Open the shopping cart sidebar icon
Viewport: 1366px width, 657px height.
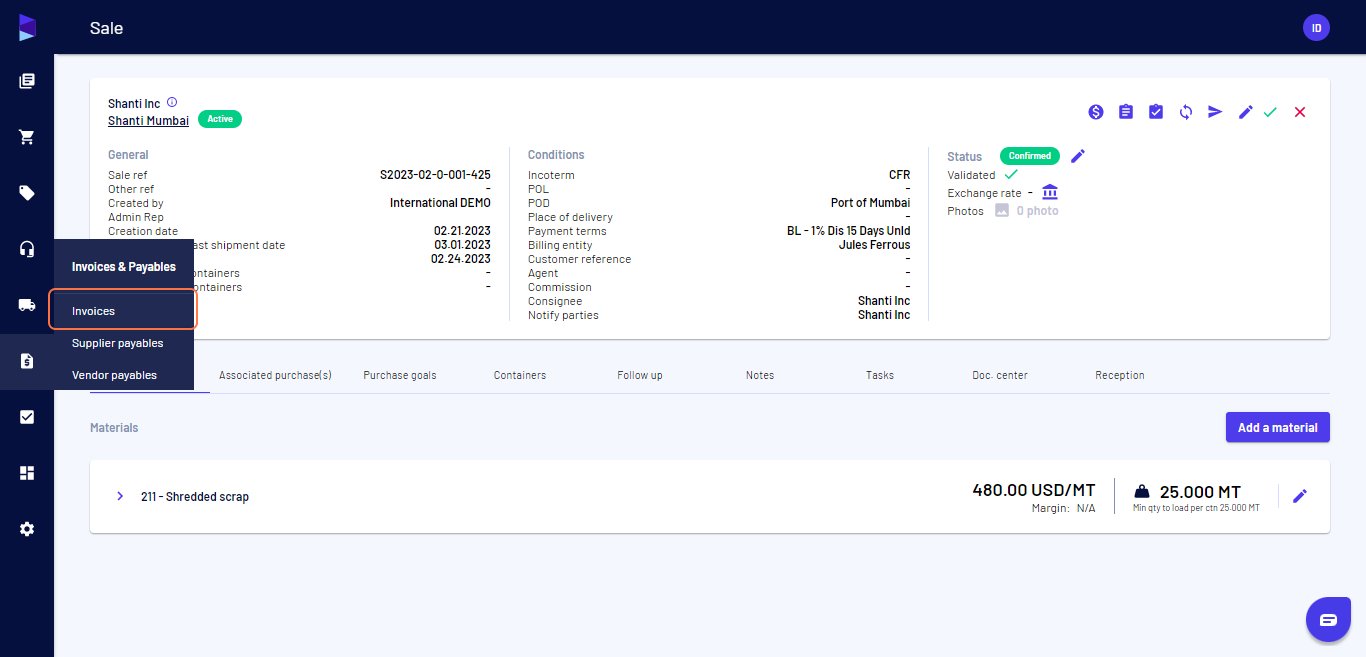pyautogui.click(x=27, y=137)
